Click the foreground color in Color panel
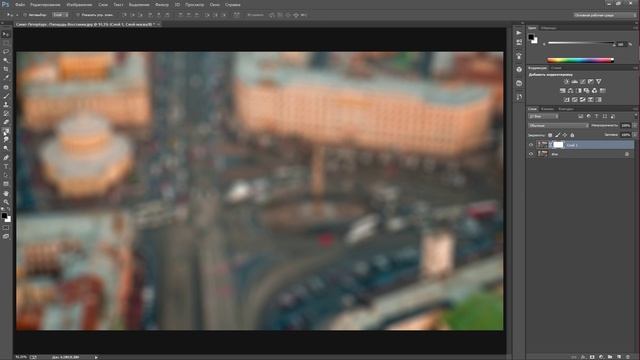Screen dimensions: 640x360 [x=531, y=37]
